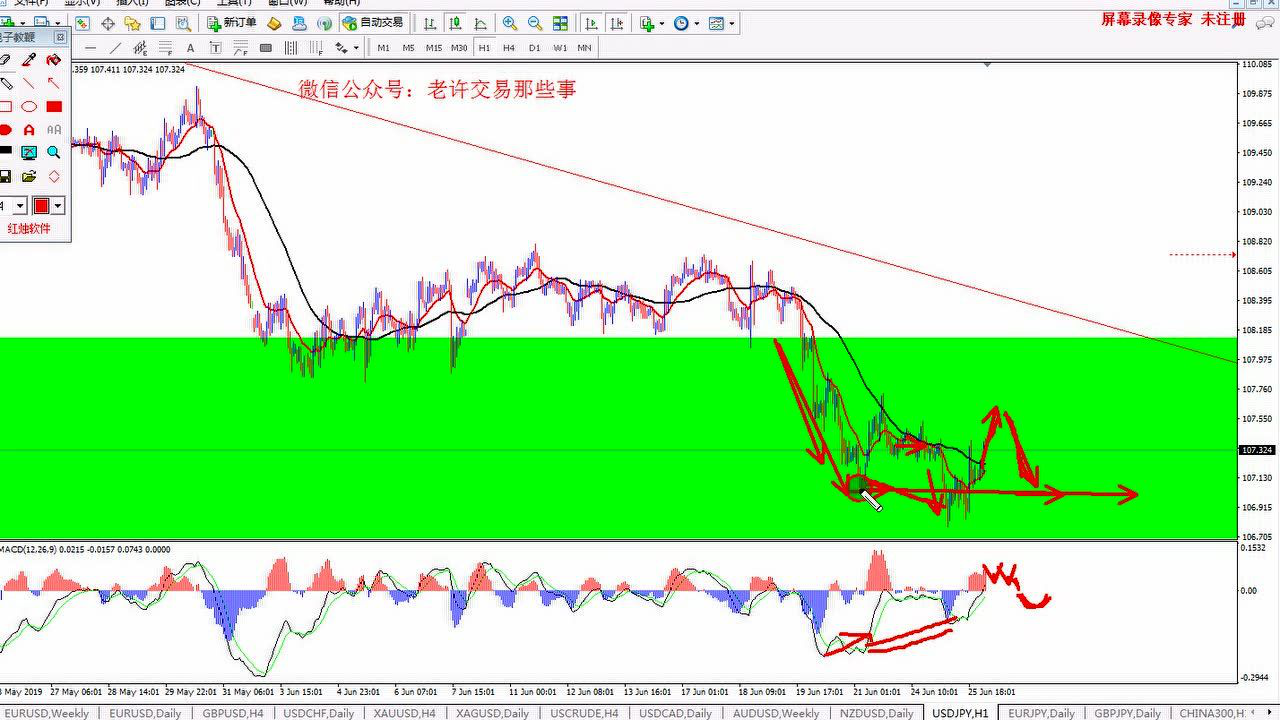
Task: Open the tile windows grid icon
Action: (560, 23)
